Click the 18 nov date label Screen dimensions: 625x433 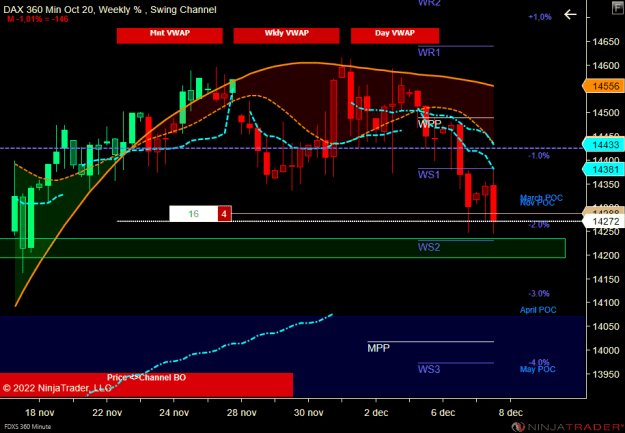pyautogui.click(x=39, y=413)
